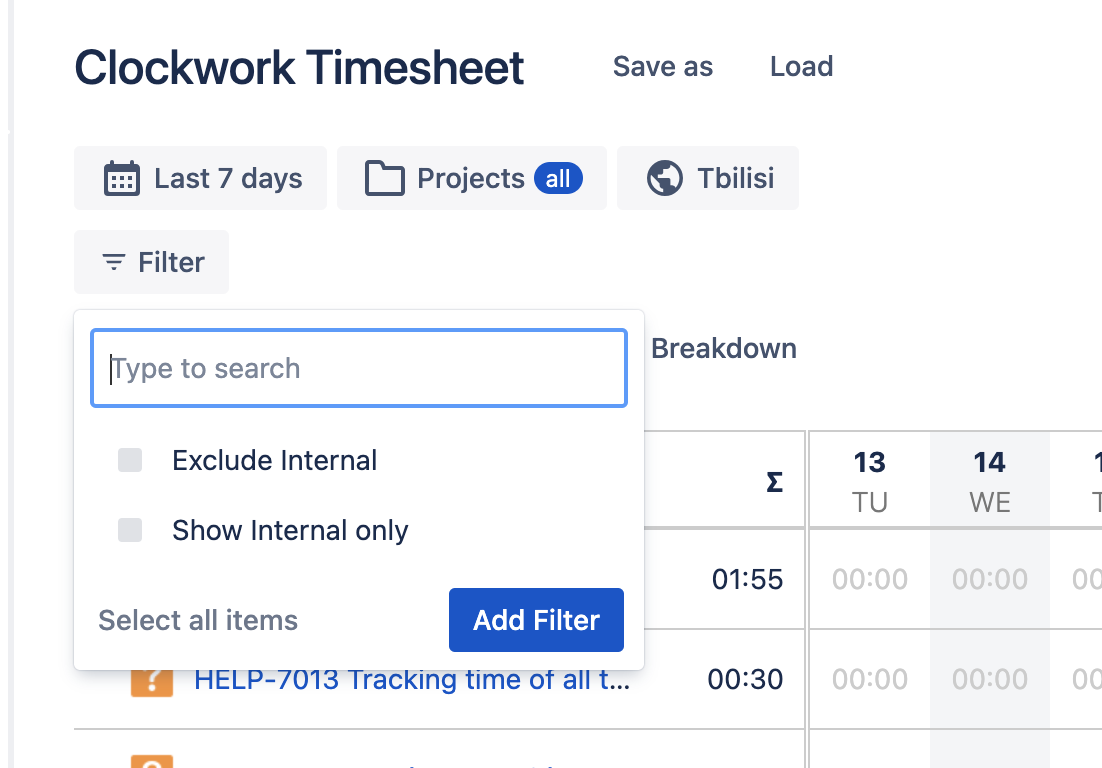1102x768 pixels.
Task: Click the folder icon on the Projects button
Action: click(x=388, y=177)
